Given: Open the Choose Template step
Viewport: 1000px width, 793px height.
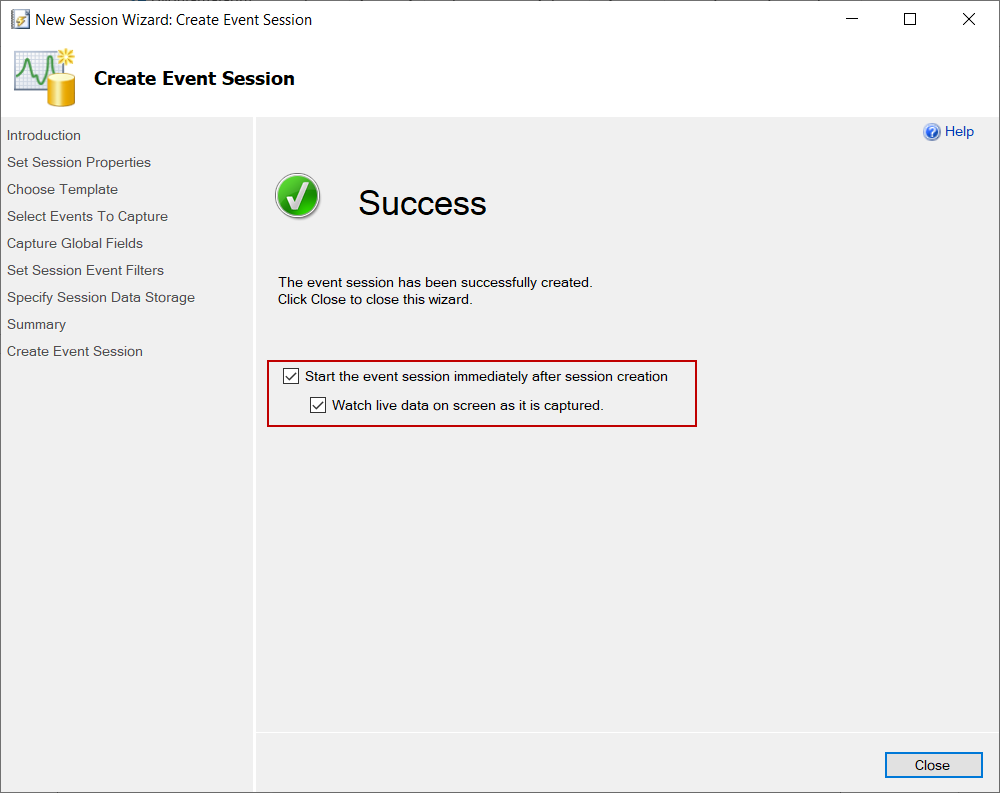Looking at the screenshot, I should coord(62,189).
